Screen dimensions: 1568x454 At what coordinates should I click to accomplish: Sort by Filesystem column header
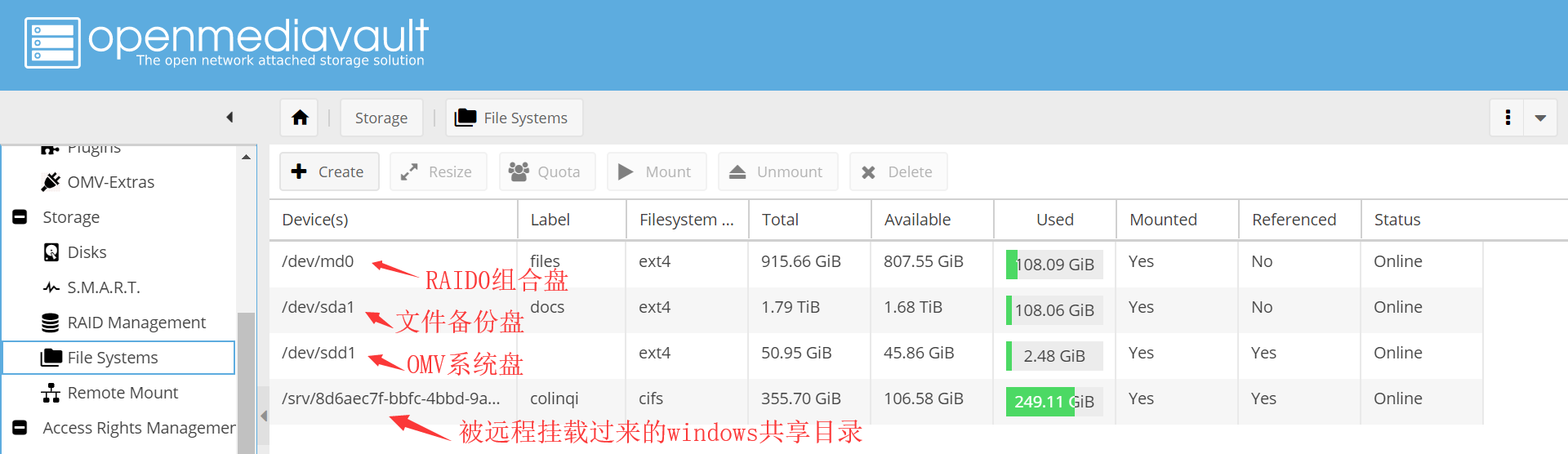pos(688,220)
